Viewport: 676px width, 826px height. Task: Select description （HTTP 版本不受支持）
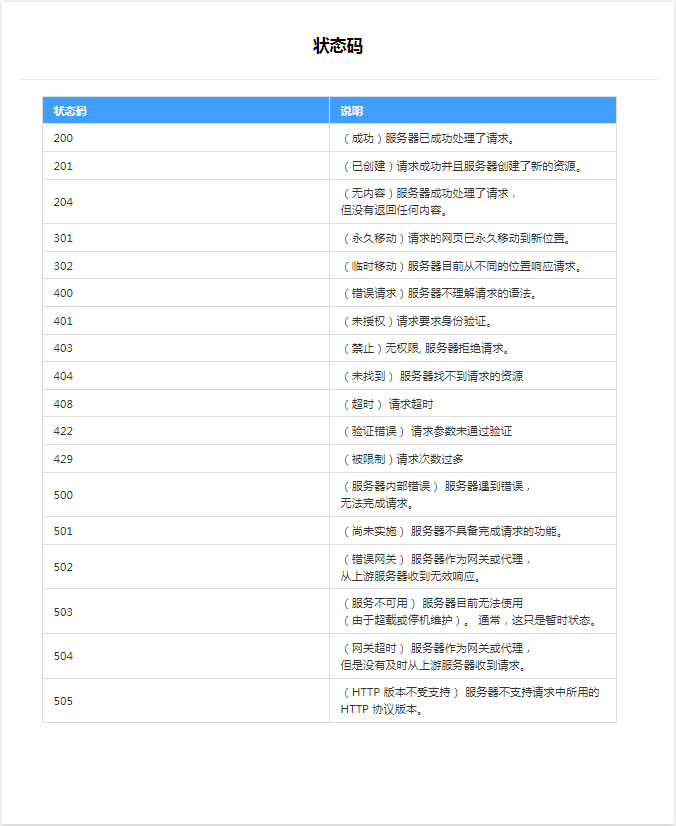pyautogui.click(x=473, y=701)
